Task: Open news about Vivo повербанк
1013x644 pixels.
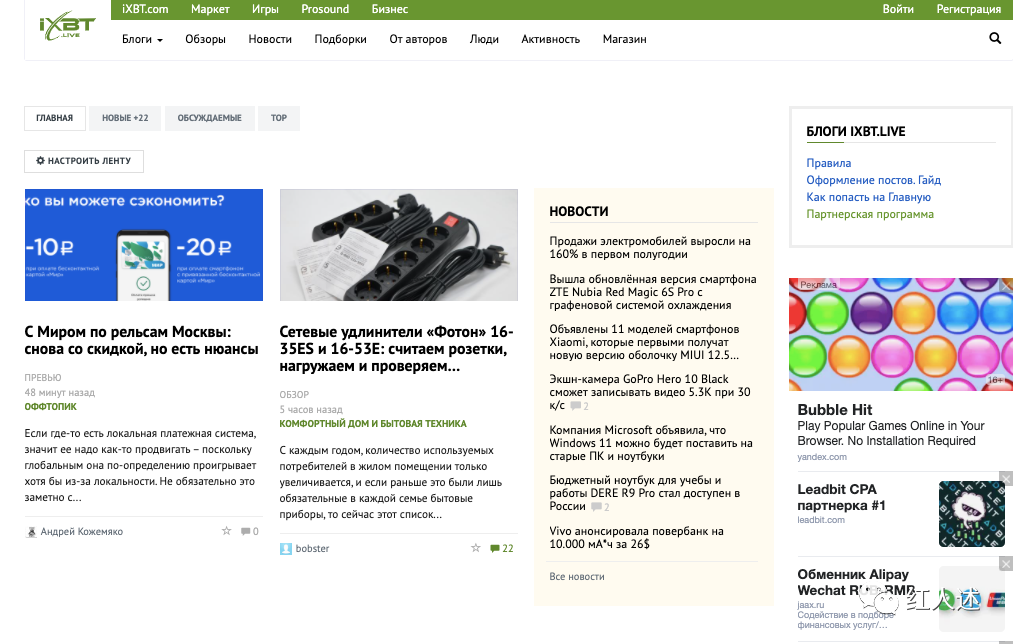Action: 636,537
